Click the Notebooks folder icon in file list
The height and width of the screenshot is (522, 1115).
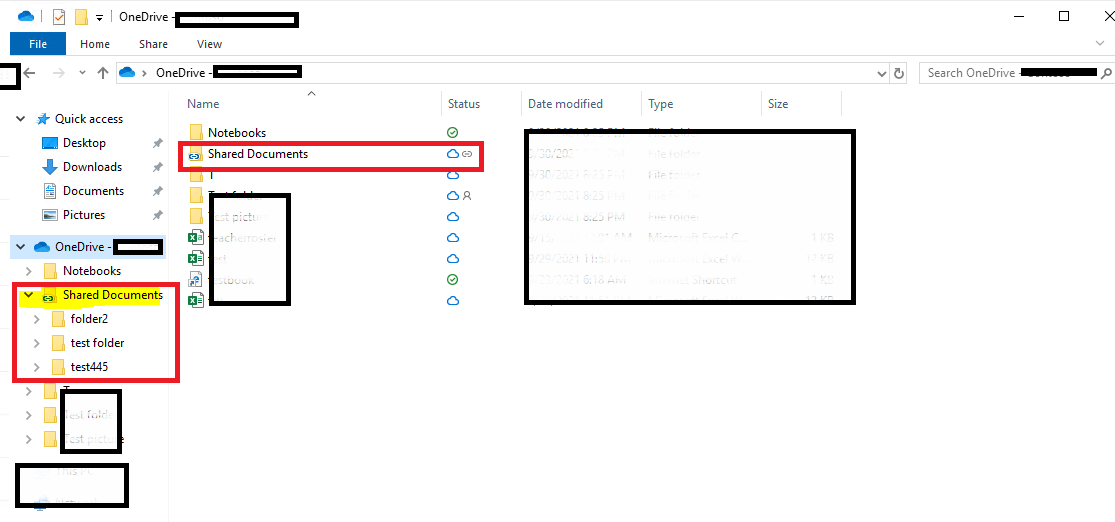click(196, 132)
